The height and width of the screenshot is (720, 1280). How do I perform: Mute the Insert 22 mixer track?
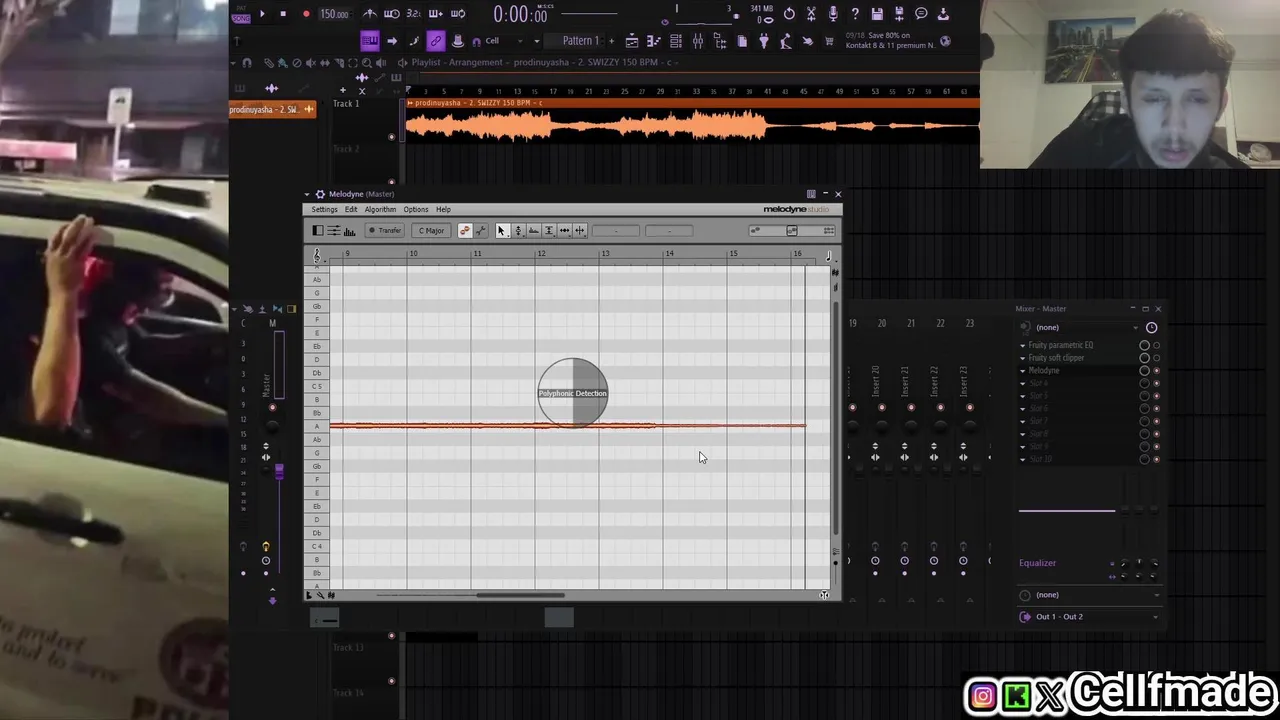(x=940, y=407)
